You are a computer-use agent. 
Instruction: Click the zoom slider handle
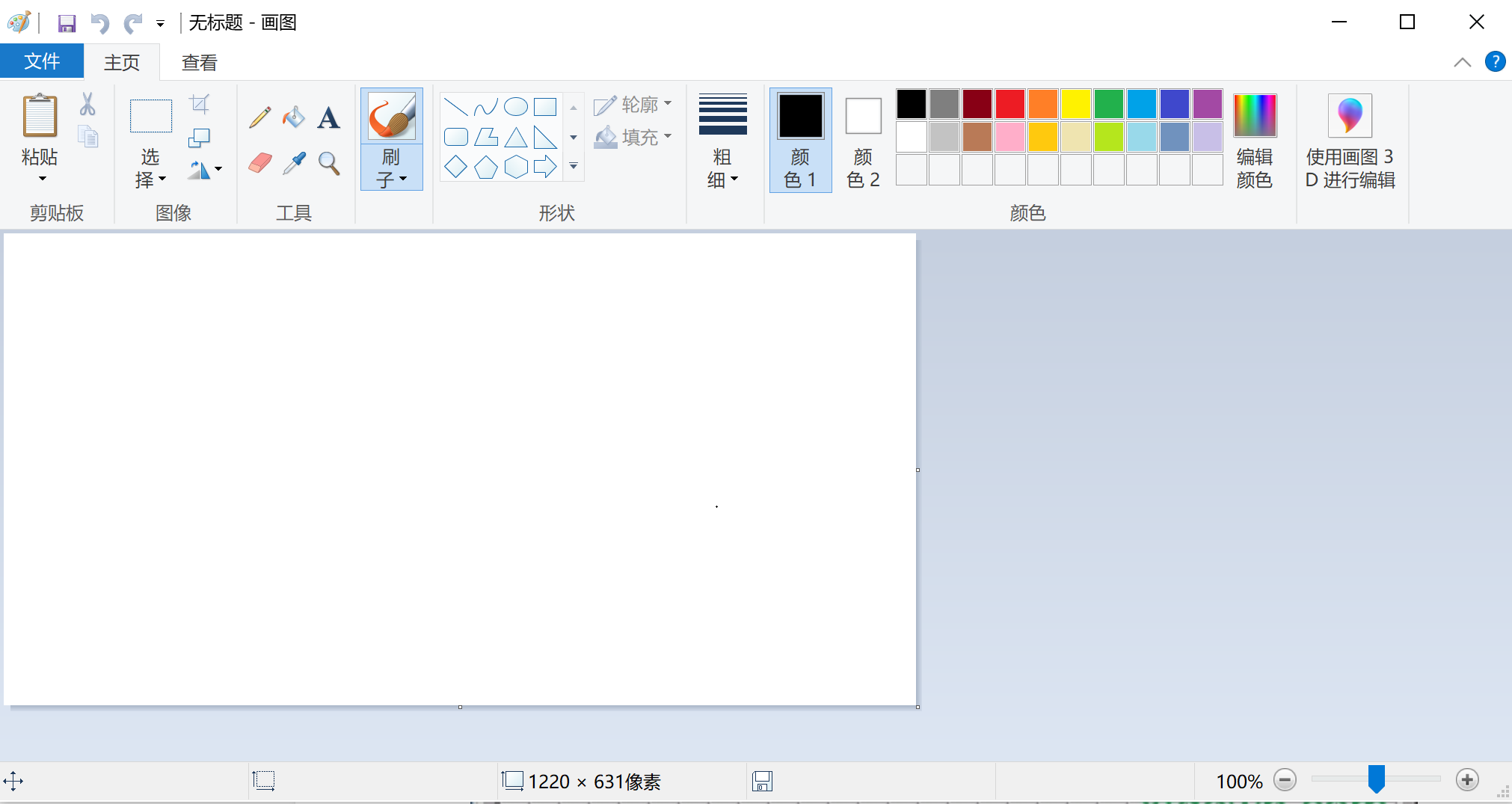point(1376,779)
